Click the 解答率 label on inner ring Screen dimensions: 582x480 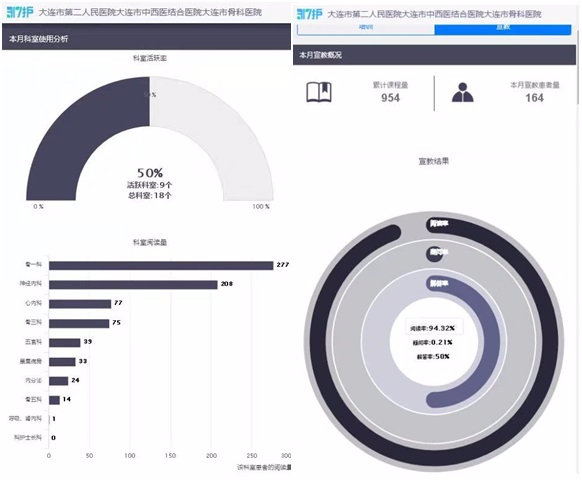(439, 284)
